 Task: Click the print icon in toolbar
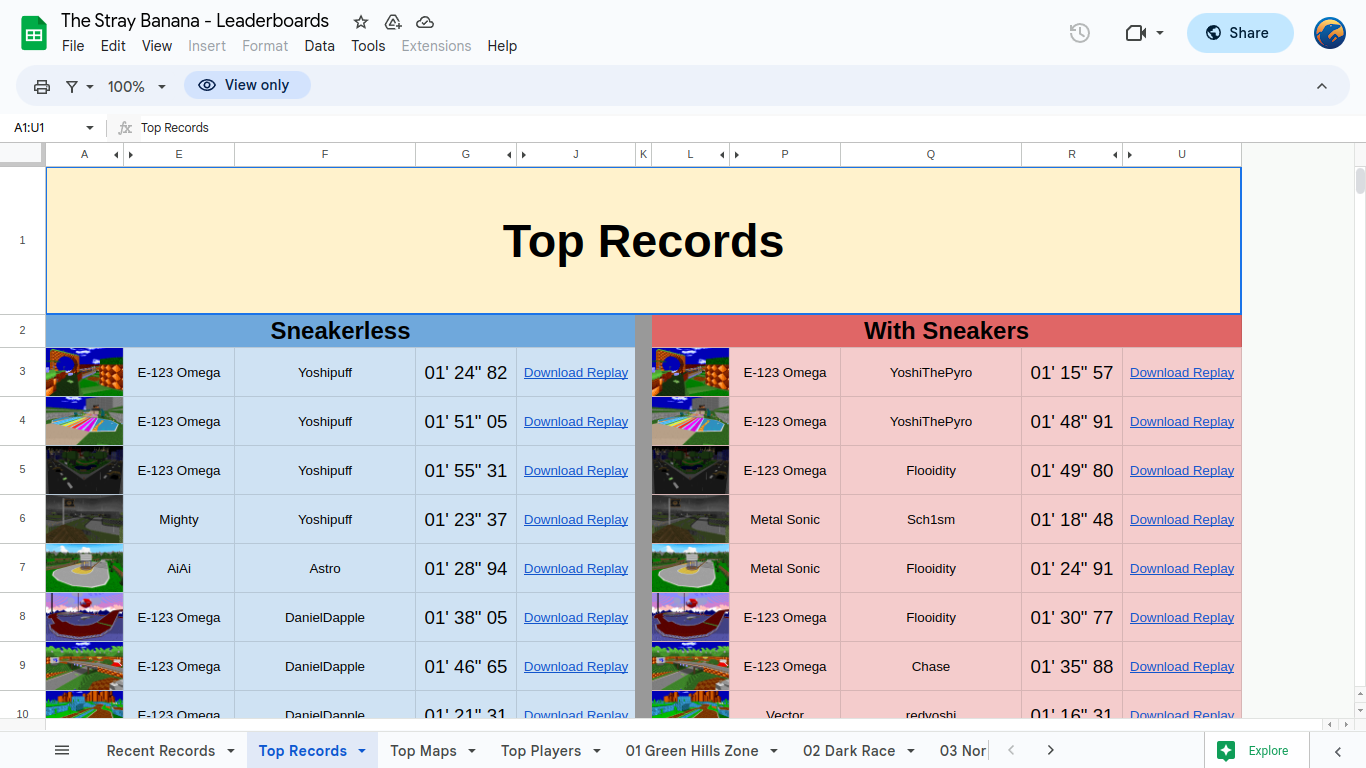[42, 87]
